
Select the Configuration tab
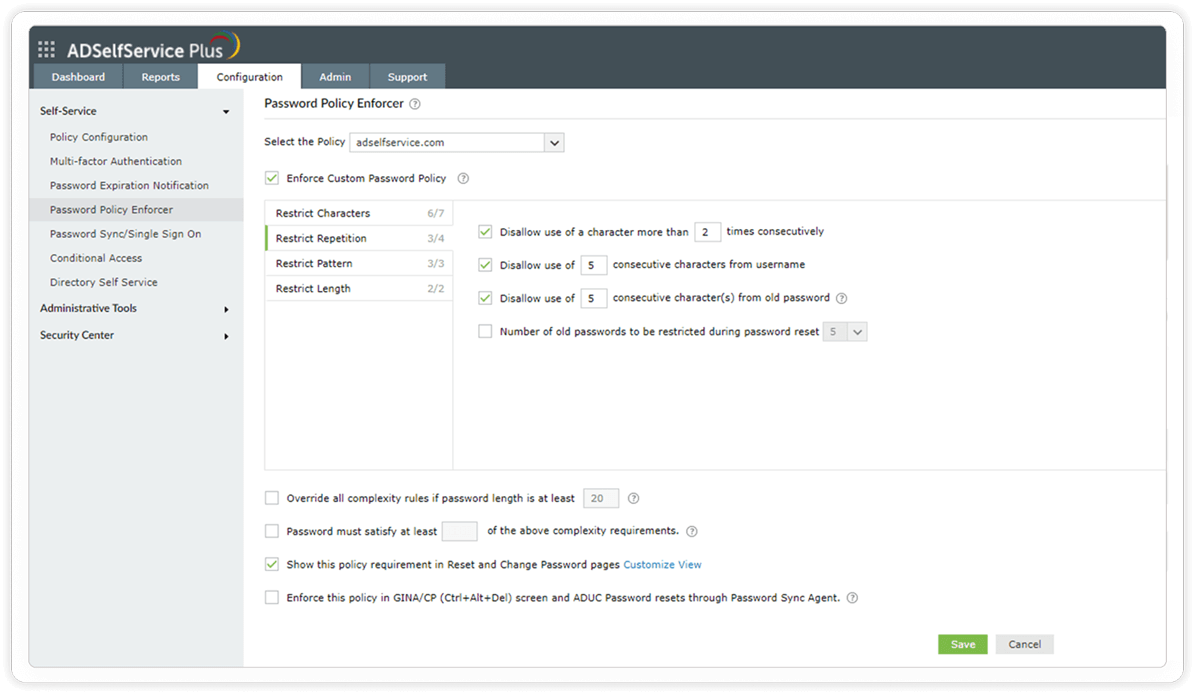coord(250,77)
